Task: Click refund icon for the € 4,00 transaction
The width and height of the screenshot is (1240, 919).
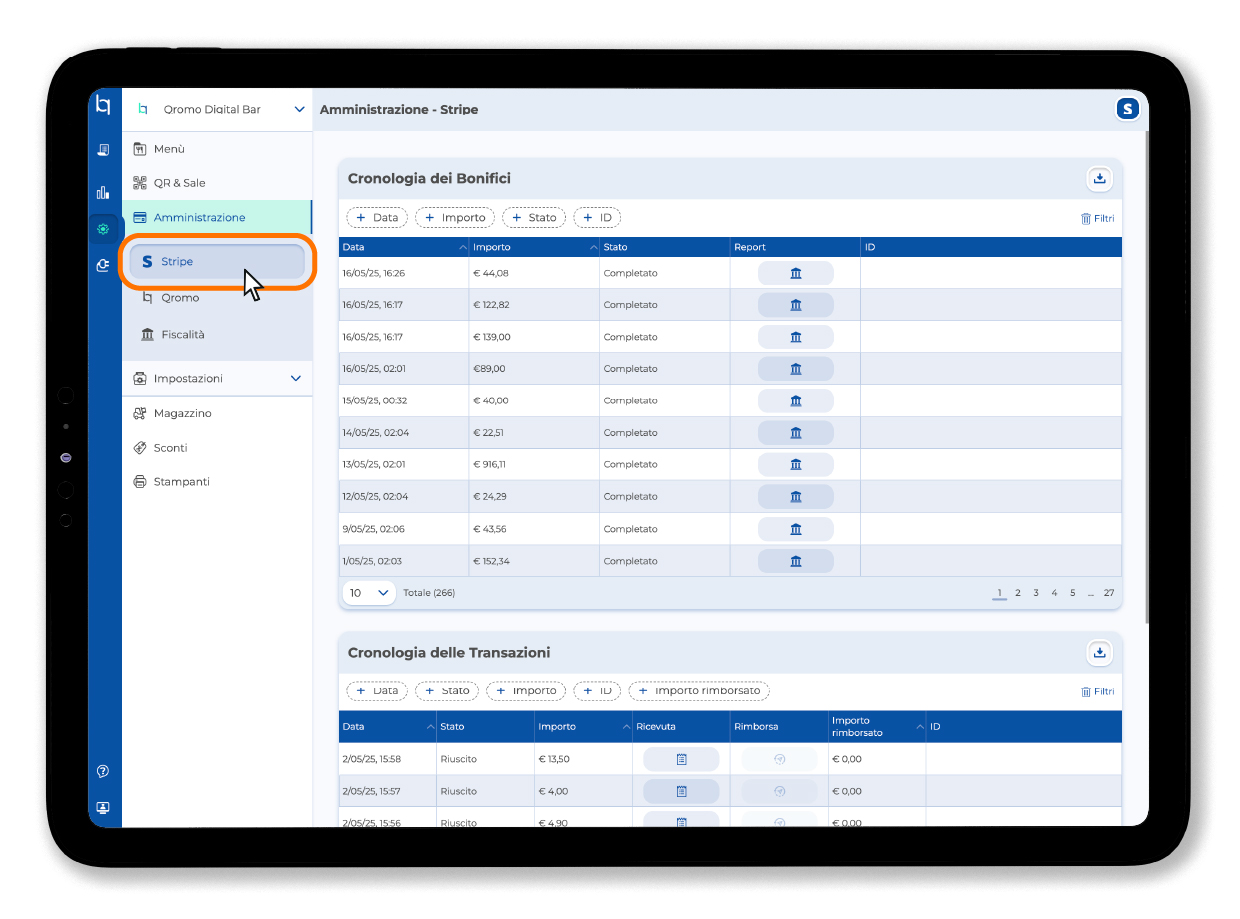Action: tap(780, 791)
